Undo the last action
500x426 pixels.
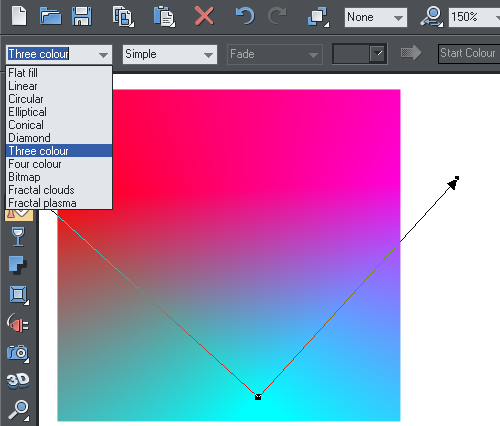point(245,16)
